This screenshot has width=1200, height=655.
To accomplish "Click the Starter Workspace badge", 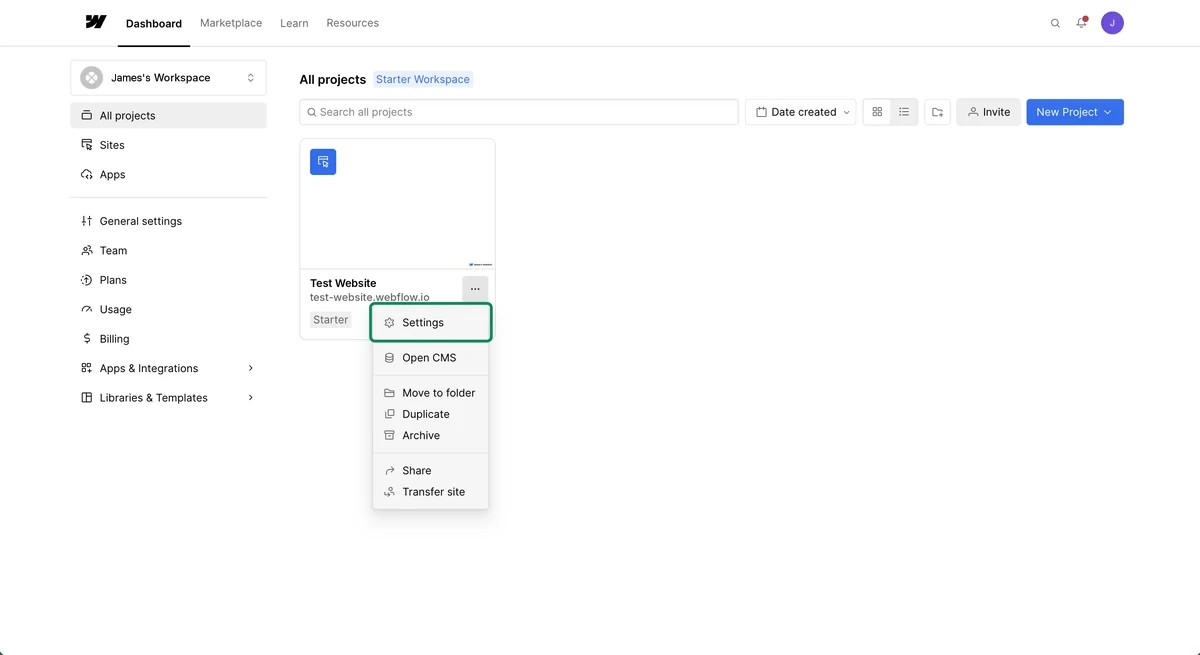I will pyautogui.click(x=423, y=79).
